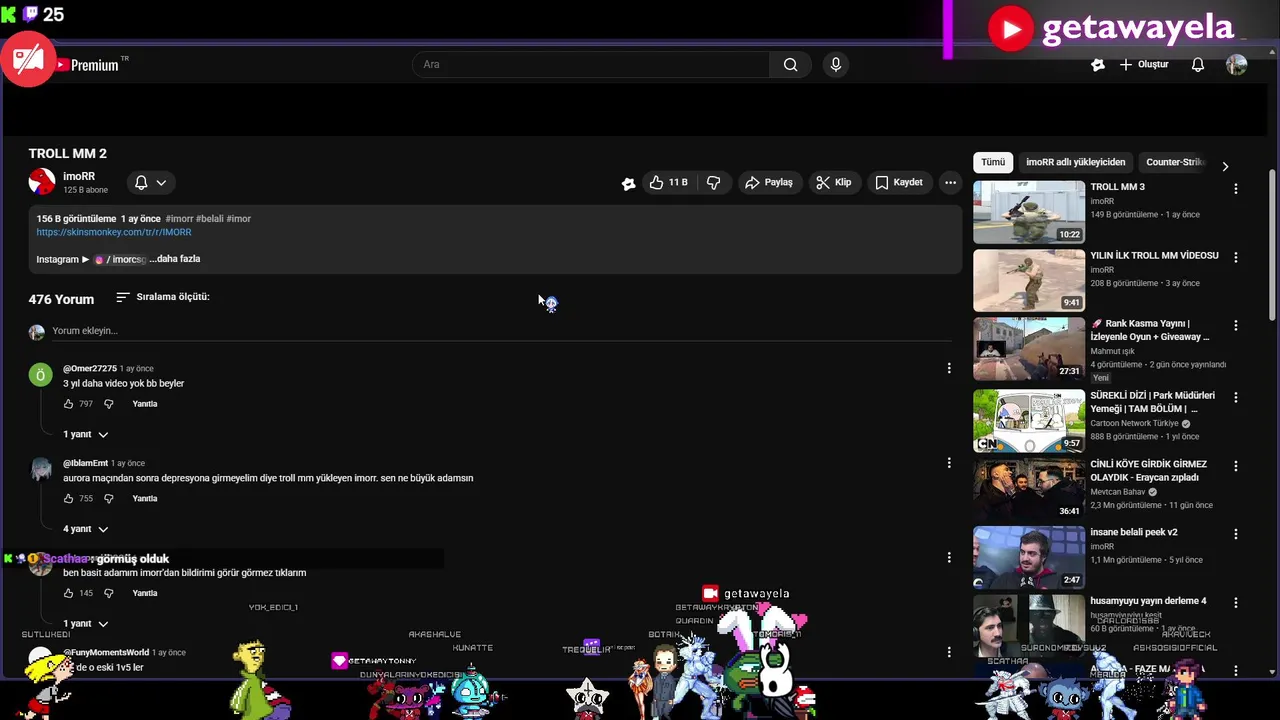1280x720 pixels.
Task: Open options for YILIN İLK TROLL MM VİDEOSU
Action: pos(1236,257)
